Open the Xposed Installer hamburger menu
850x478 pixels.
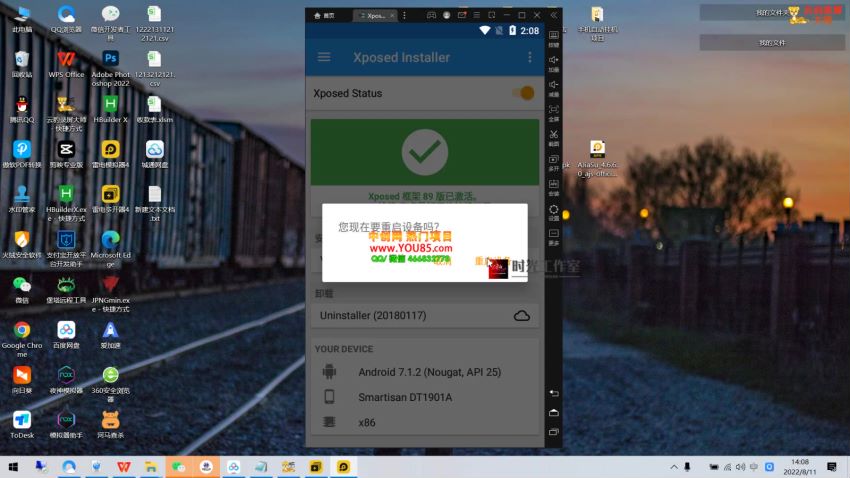pos(324,57)
